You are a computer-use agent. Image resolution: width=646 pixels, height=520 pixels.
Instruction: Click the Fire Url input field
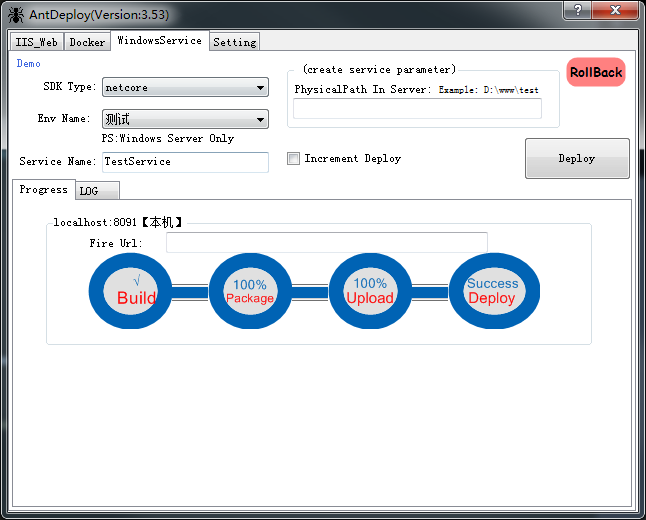pyautogui.click(x=327, y=242)
